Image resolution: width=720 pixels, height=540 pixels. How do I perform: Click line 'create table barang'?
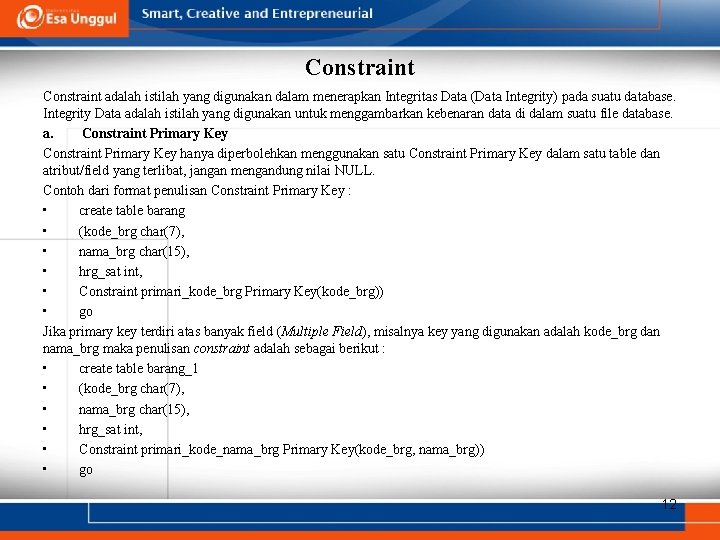132,211
